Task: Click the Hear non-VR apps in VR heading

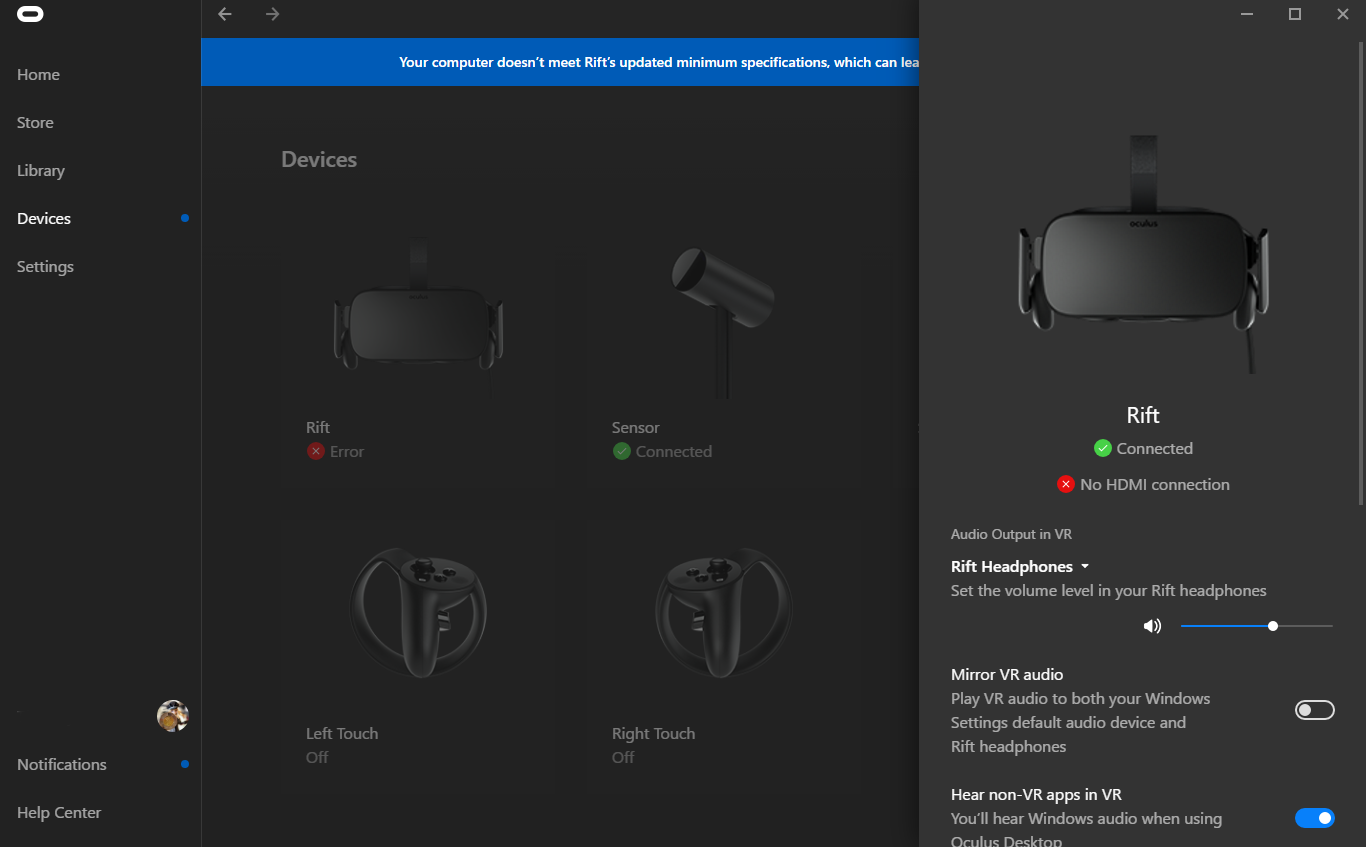Action: pyautogui.click(x=1036, y=794)
